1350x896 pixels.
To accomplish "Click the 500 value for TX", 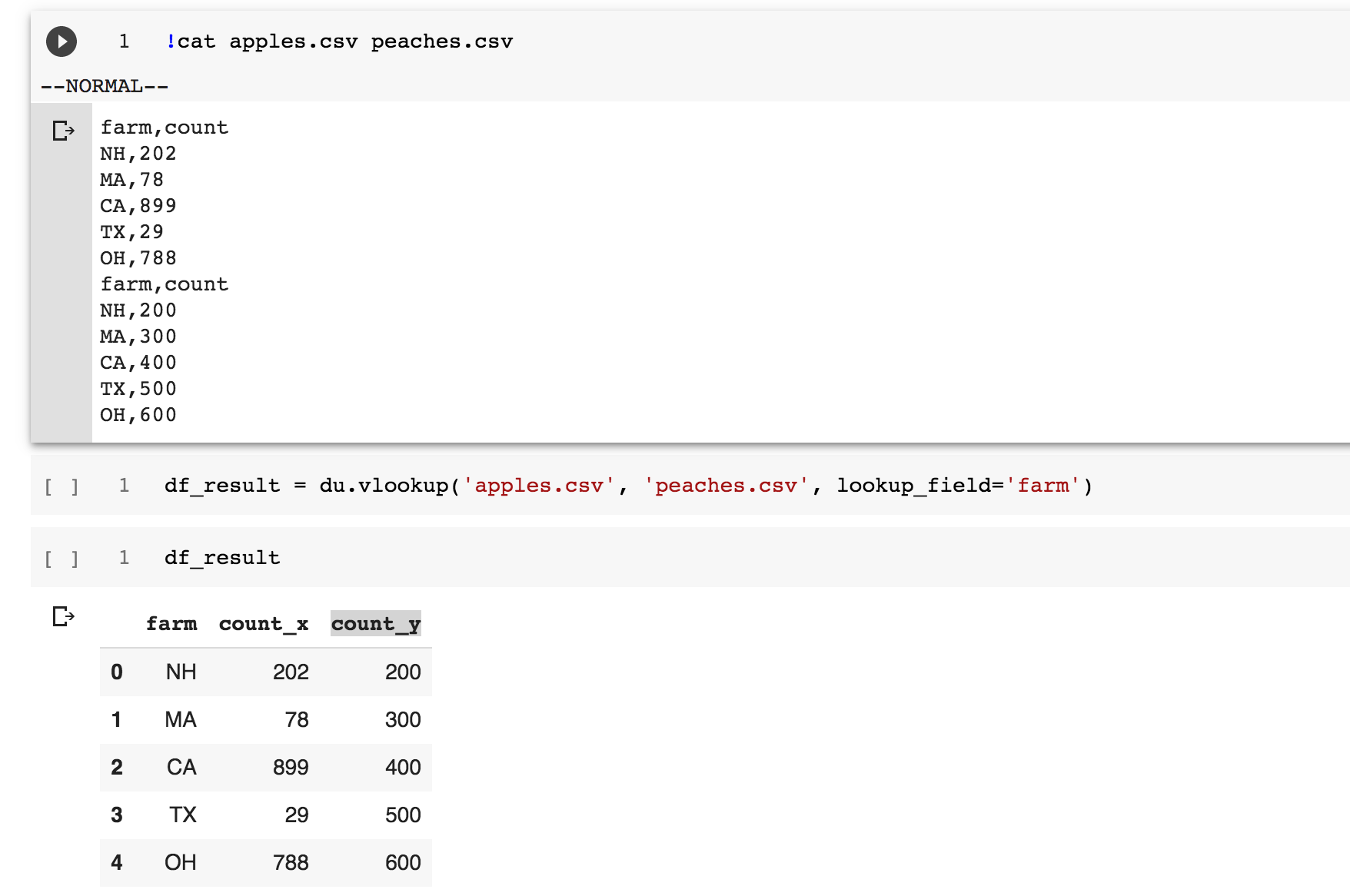I will (403, 815).
